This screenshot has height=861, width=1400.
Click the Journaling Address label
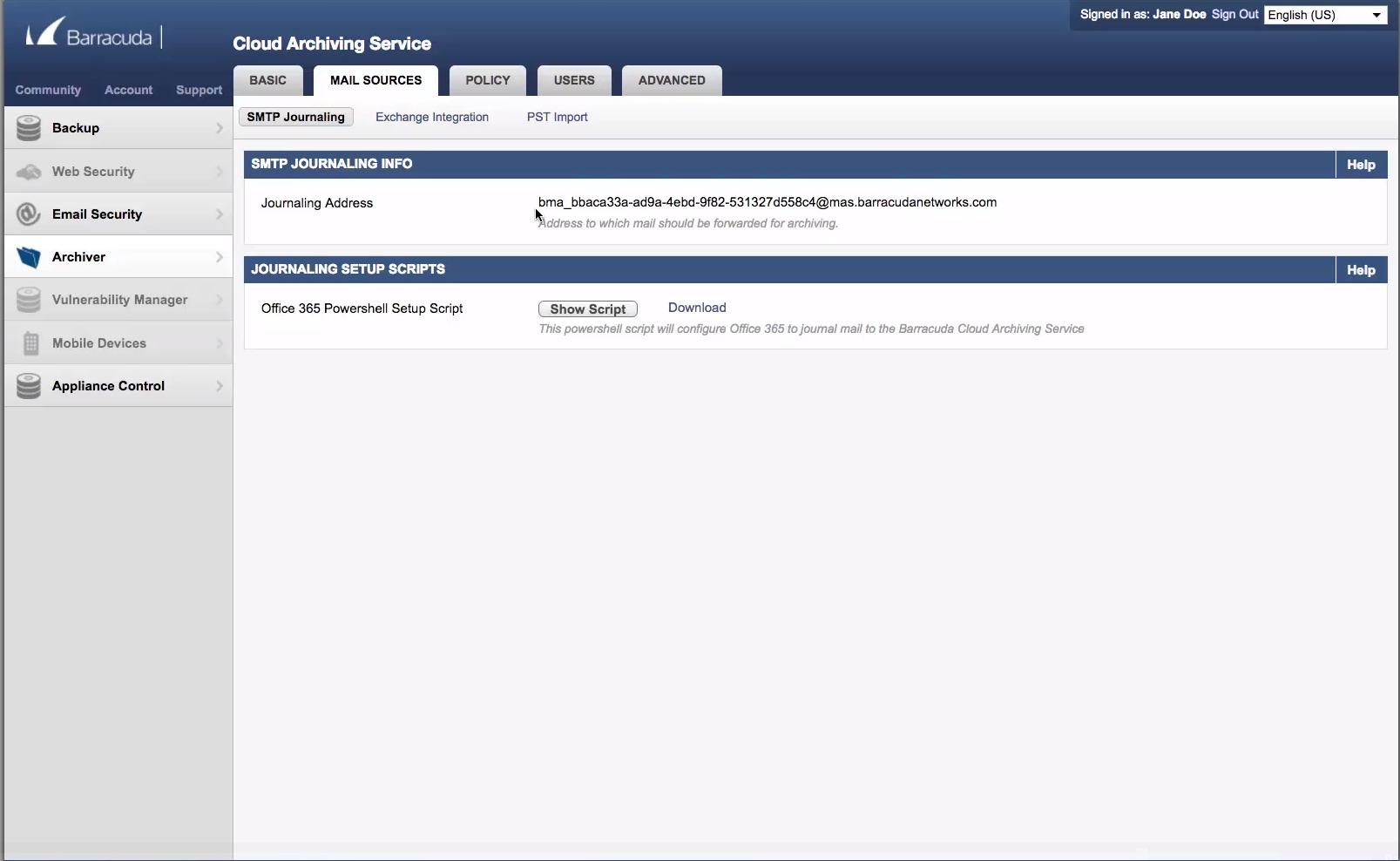click(x=317, y=203)
